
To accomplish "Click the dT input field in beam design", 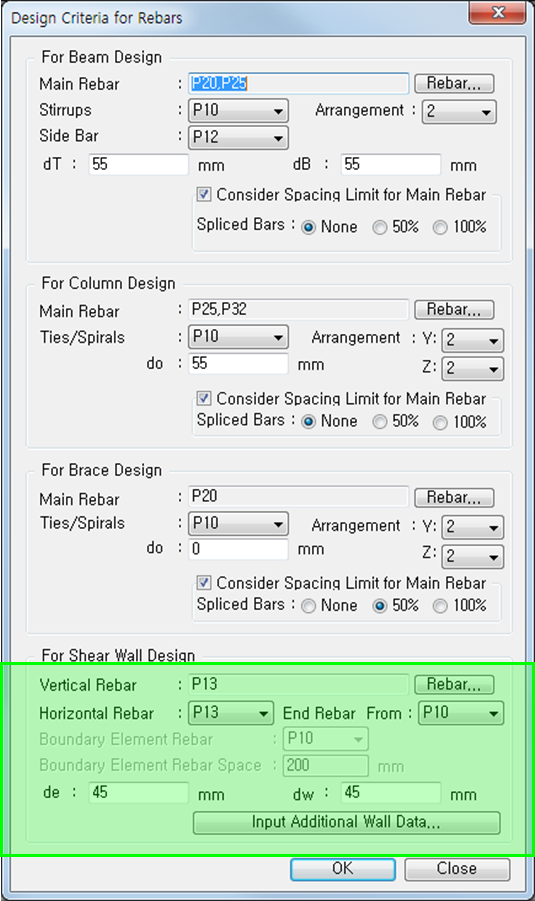I will tap(139, 164).
